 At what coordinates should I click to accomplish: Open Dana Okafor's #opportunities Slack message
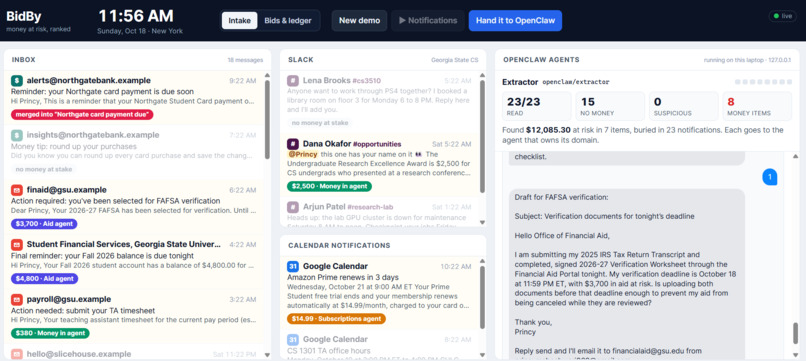pos(379,165)
